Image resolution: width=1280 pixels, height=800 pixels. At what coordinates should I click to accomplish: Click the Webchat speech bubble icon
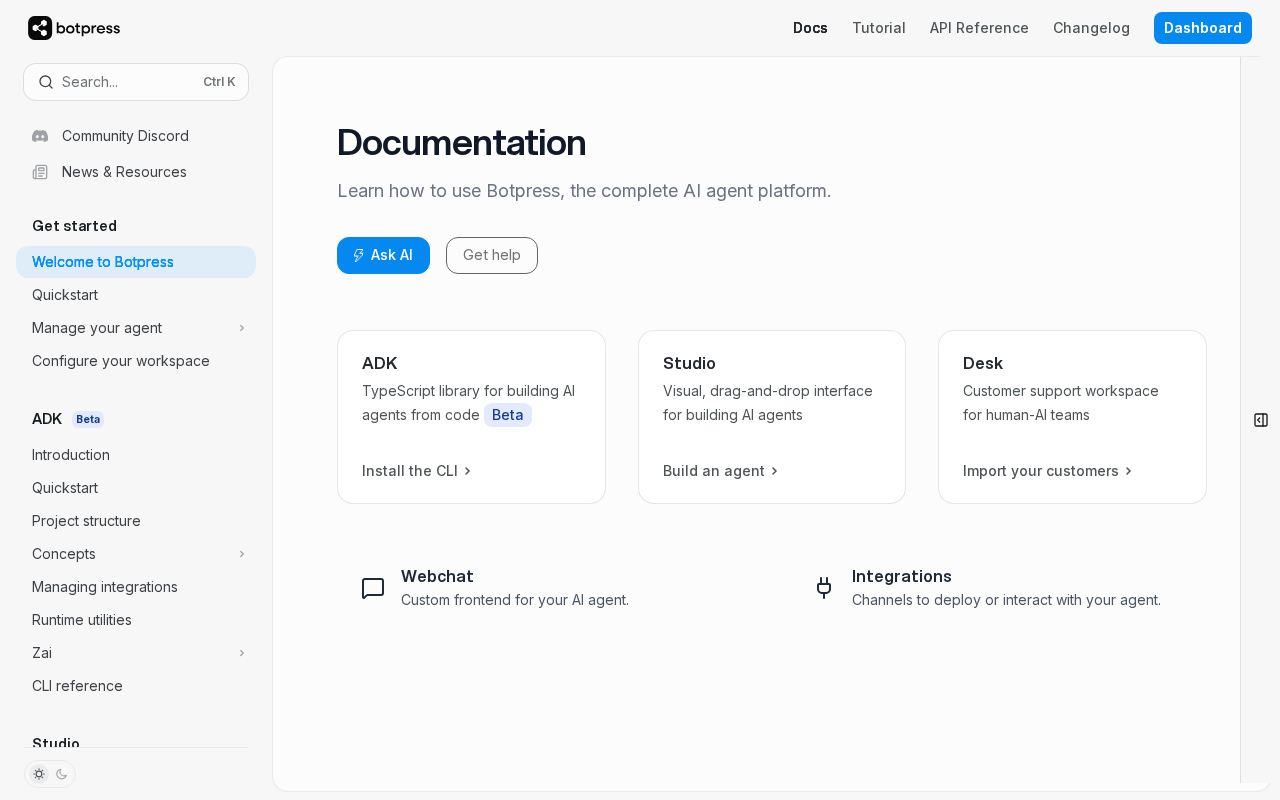[x=373, y=589]
